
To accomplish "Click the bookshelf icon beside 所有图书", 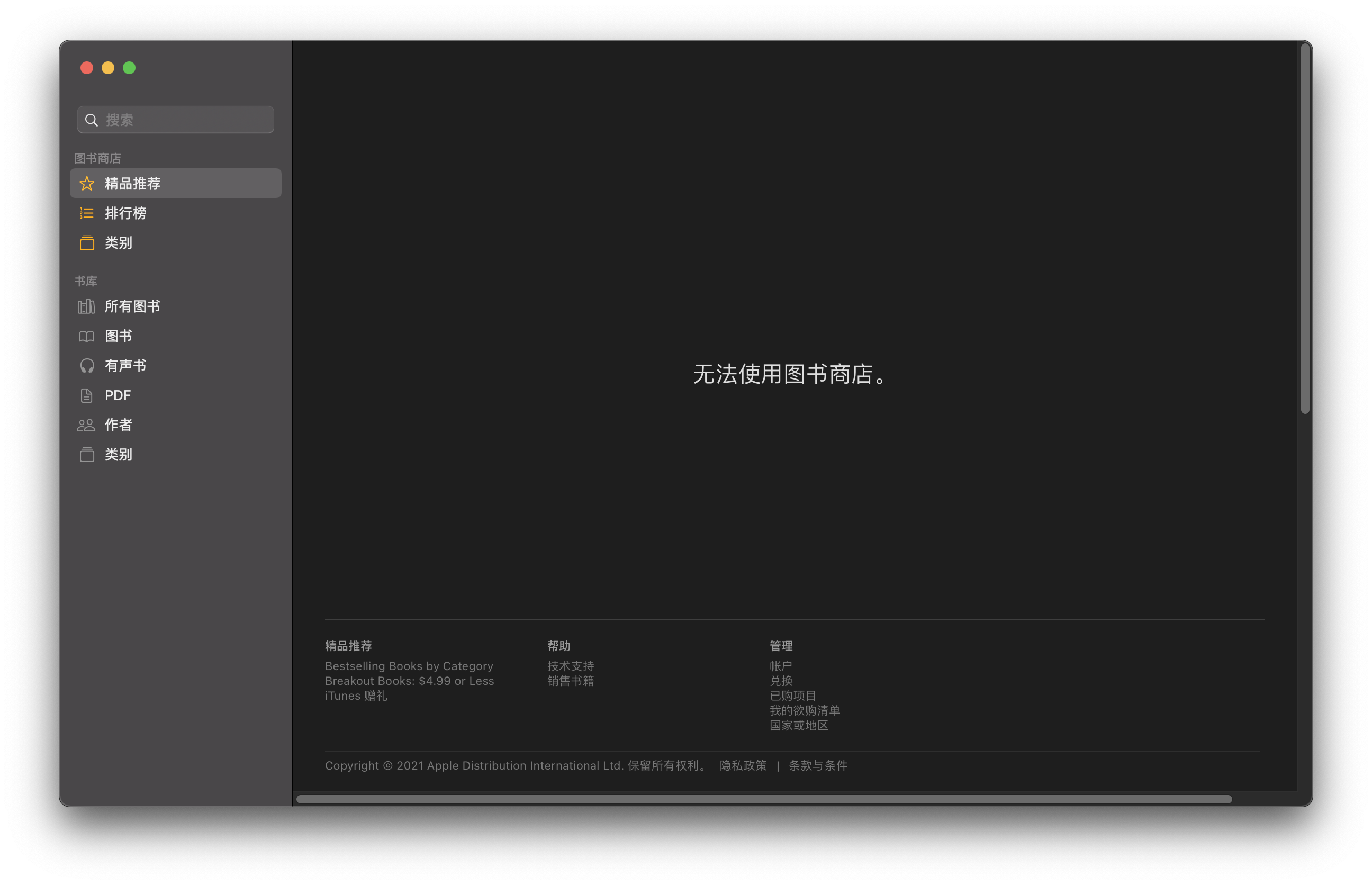I will point(86,306).
